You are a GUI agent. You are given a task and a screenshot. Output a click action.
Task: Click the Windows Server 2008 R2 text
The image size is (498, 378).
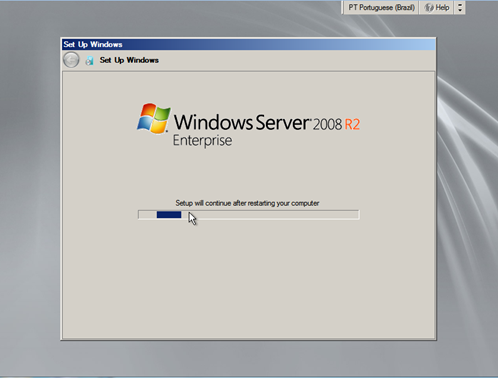click(x=267, y=122)
